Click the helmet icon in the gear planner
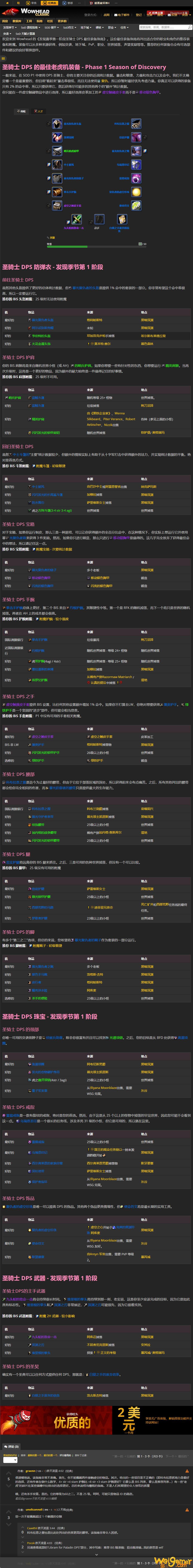 57,124
